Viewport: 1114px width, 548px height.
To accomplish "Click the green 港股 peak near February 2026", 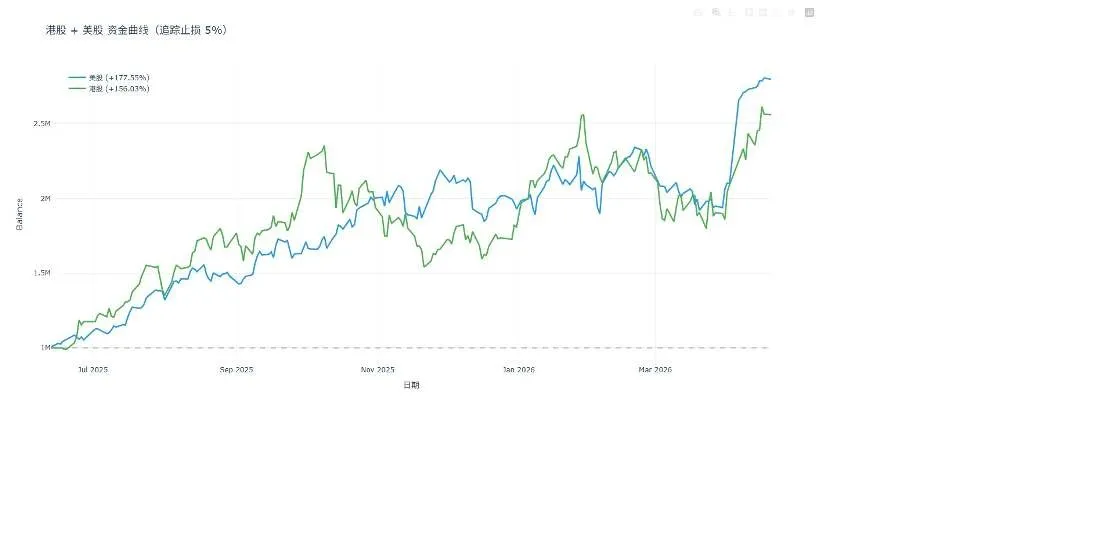I will click(583, 114).
